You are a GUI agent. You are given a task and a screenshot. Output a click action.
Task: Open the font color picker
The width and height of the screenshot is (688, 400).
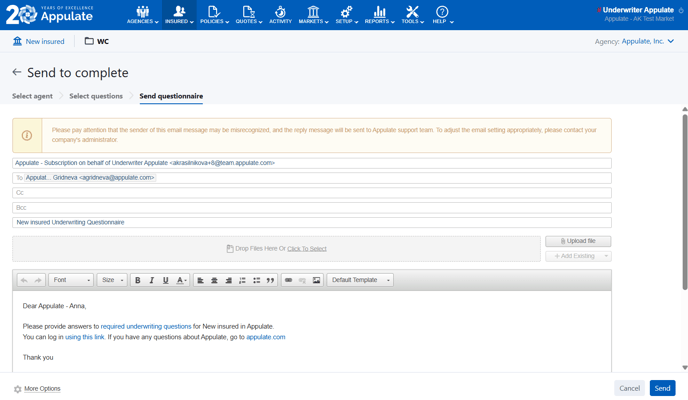pyautogui.click(x=182, y=280)
